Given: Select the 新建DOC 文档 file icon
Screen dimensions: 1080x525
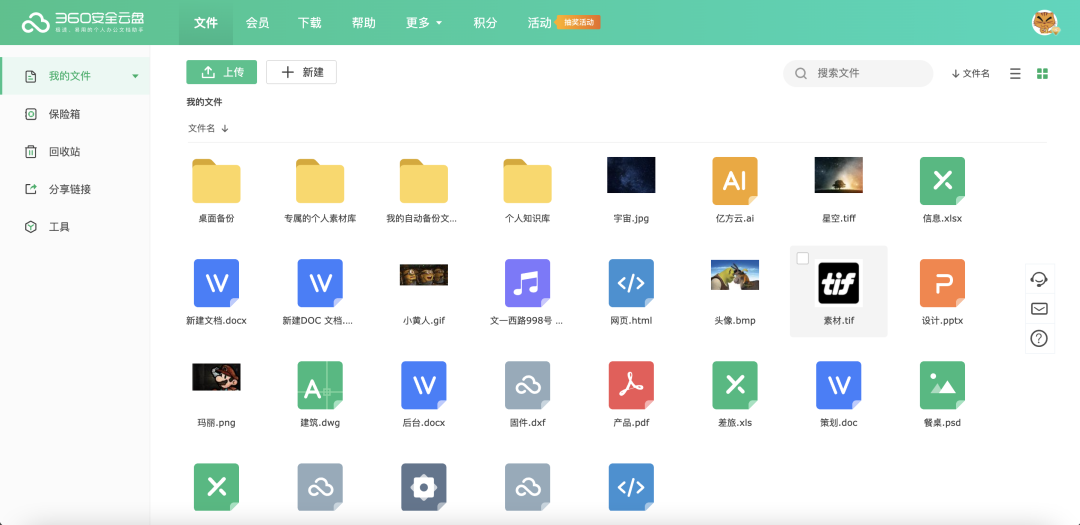Looking at the screenshot, I should coord(320,283).
